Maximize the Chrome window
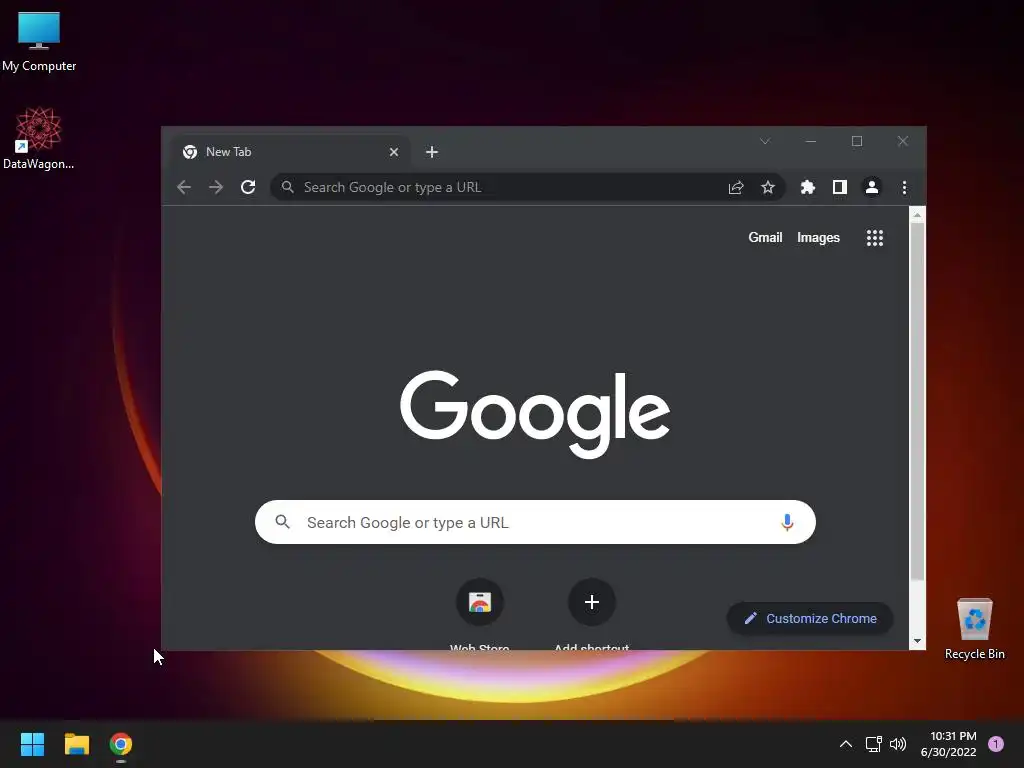The width and height of the screenshot is (1024, 768). click(857, 141)
